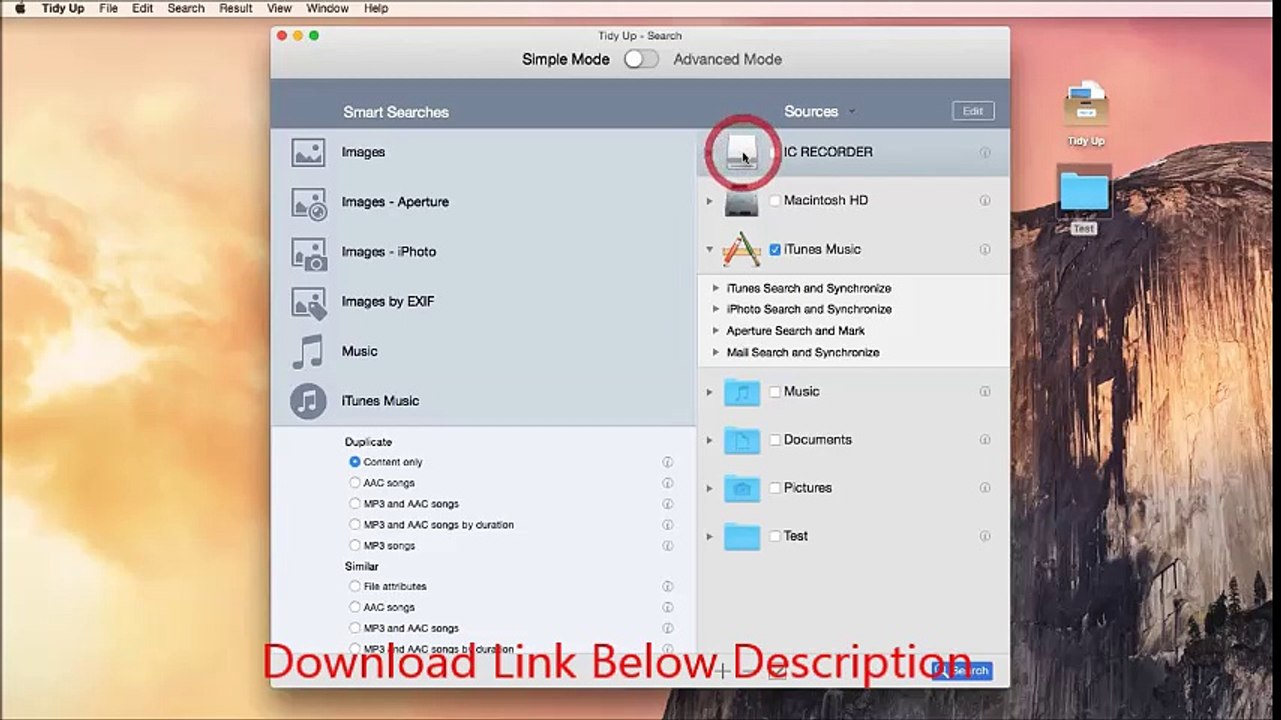Click the Macintosh HD drive icon
Image resolution: width=1281 pixels, height=720 pixels.
coord(742,201)
